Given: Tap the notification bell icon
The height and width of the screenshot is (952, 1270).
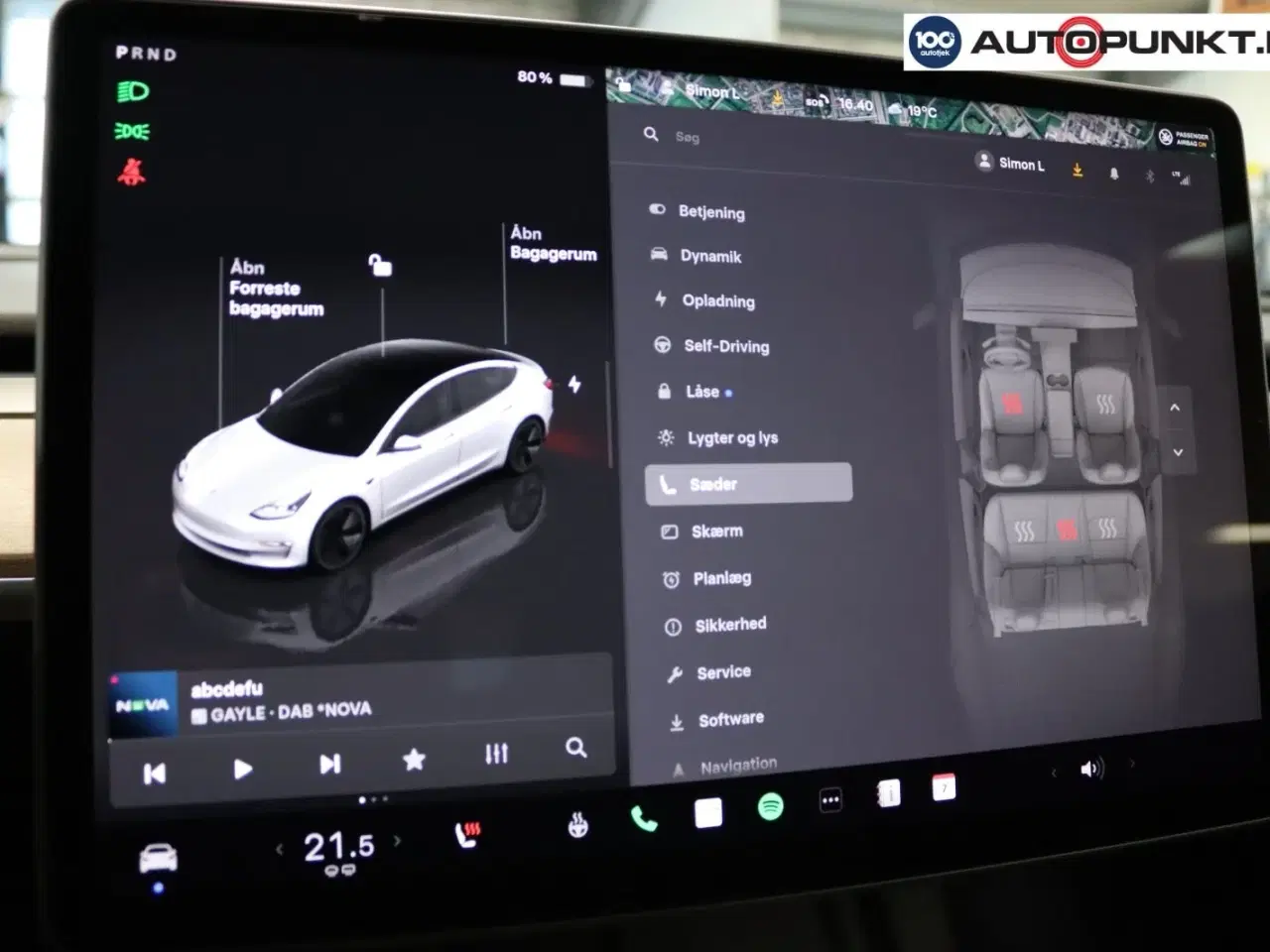Looking at the screenshot, I should (1114, 174).
